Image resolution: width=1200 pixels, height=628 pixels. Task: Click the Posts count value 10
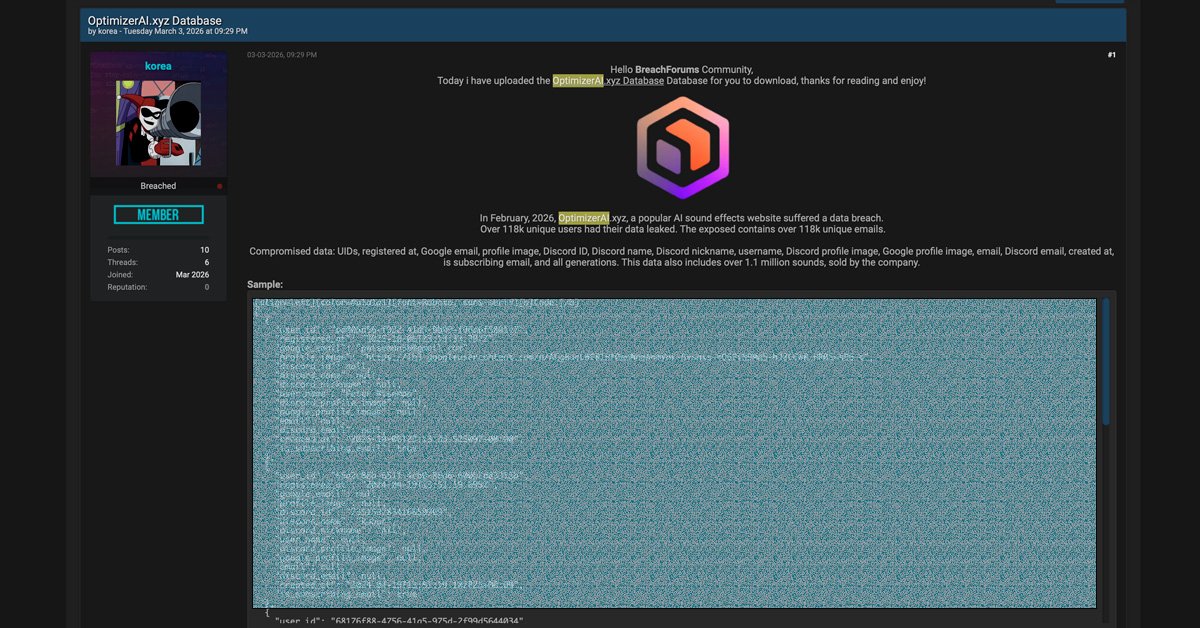(x=204, y=250)
